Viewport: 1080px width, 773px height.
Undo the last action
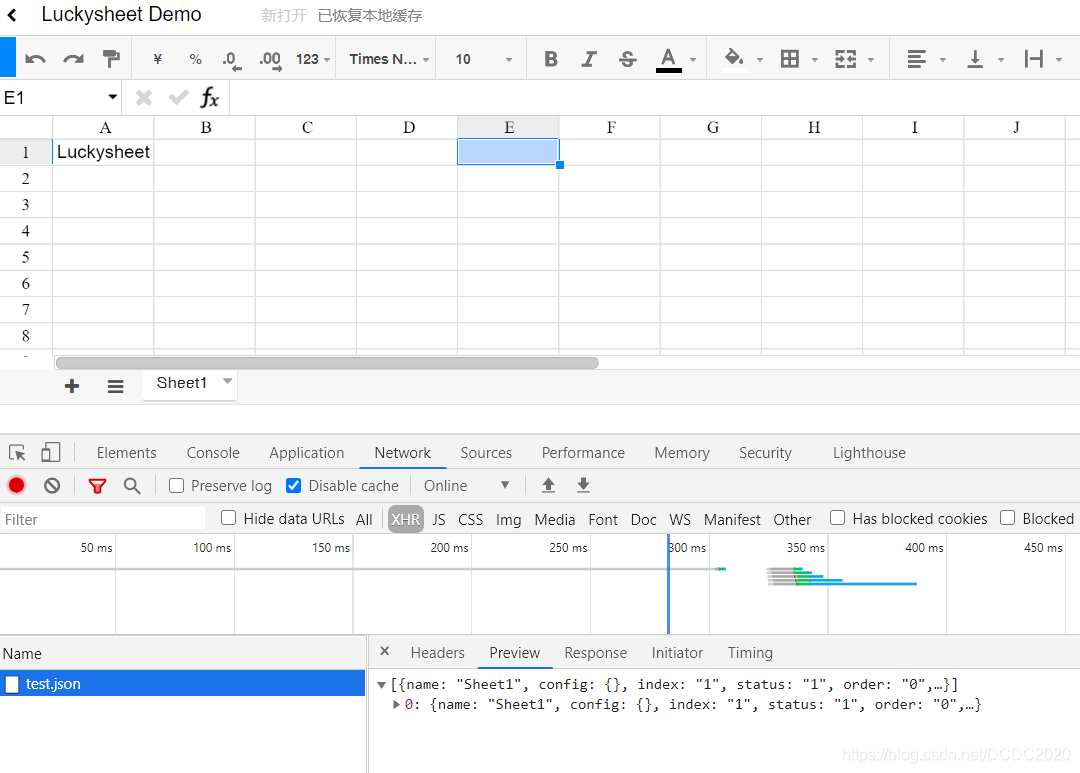(x=35, y=59)
